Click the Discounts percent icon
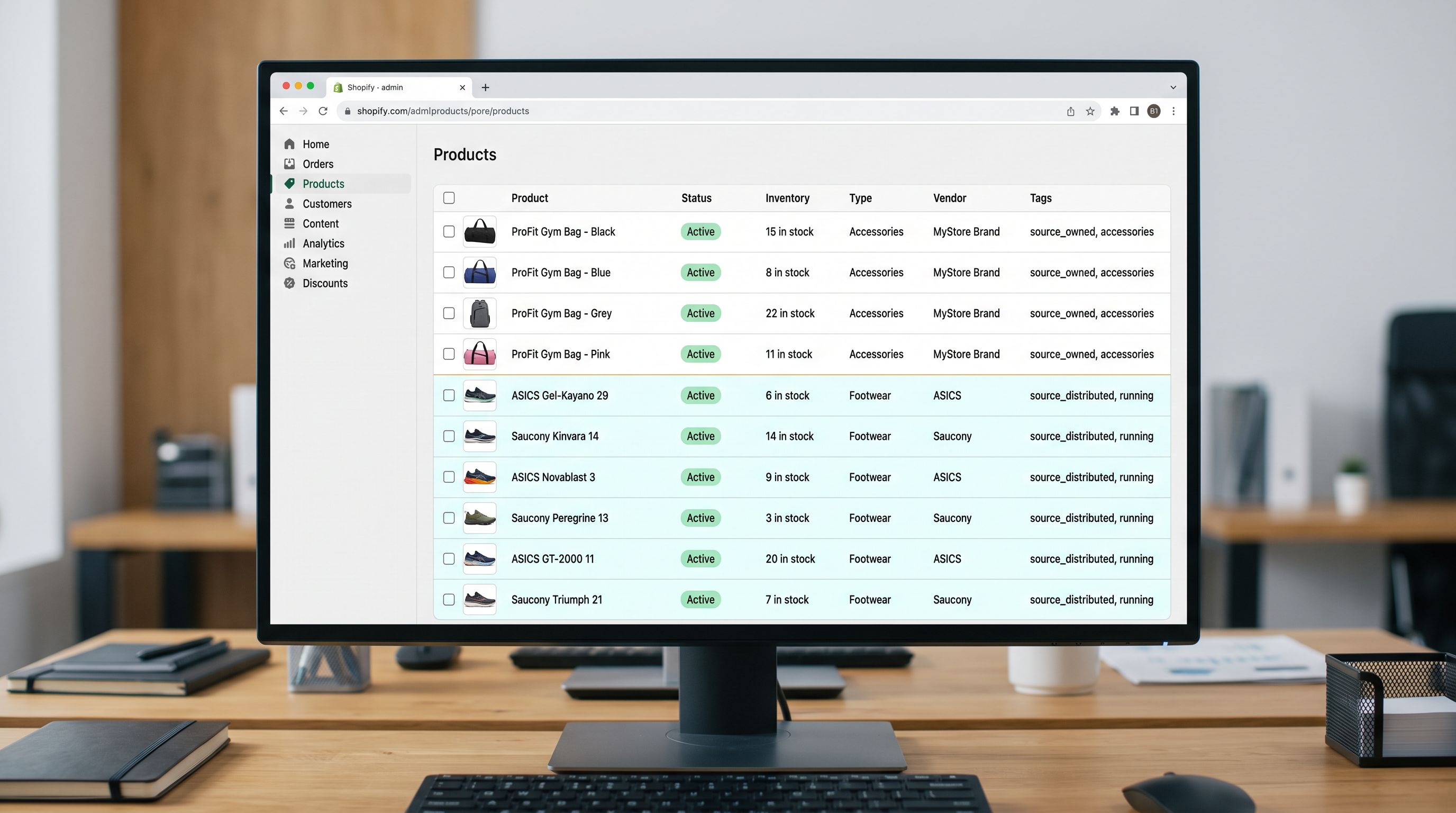1456x813 pixels. pyautogui.click(x=289, y=283)
